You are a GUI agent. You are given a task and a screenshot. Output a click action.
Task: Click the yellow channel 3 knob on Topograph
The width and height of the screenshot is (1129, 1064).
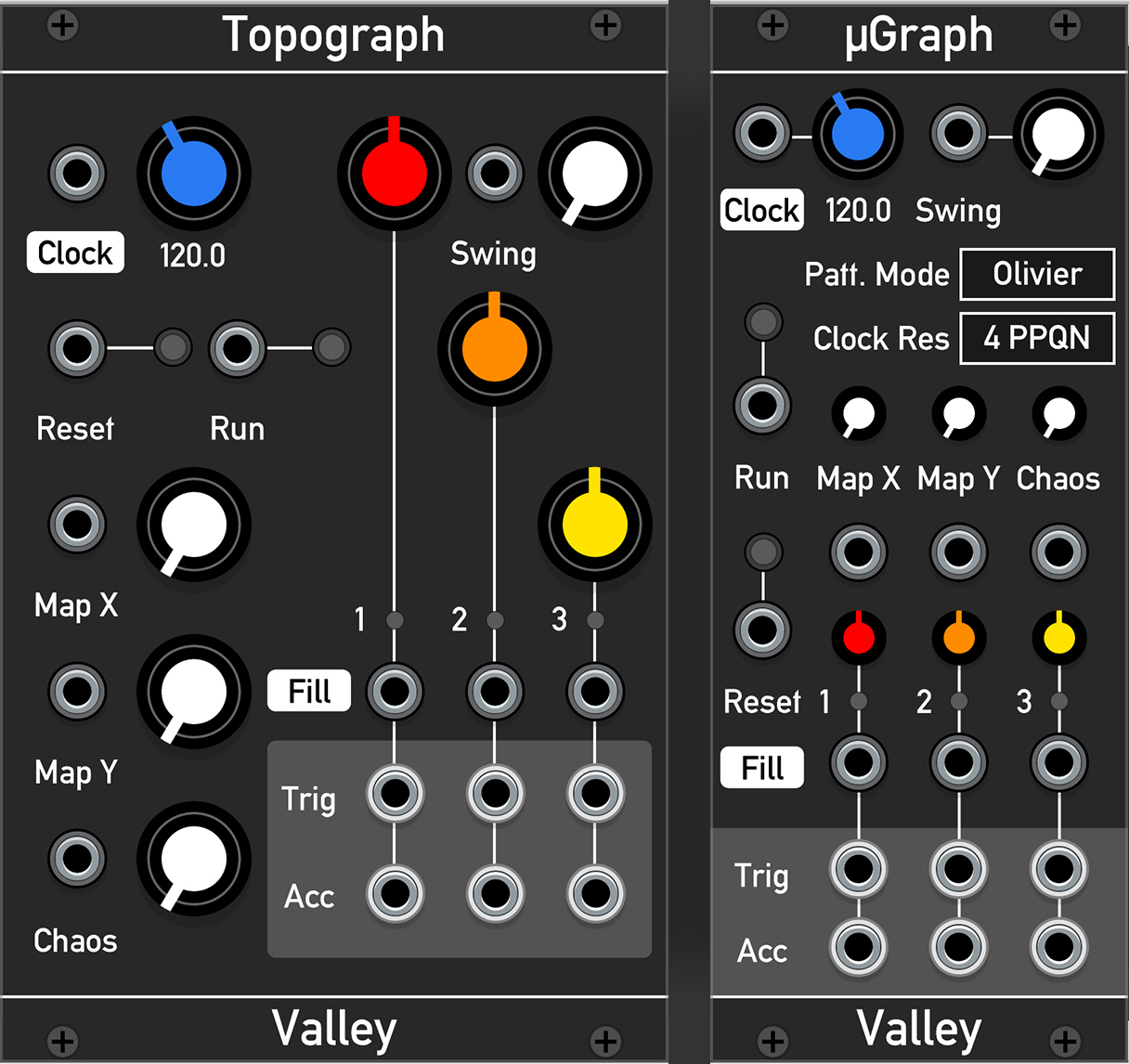[593, 525]
